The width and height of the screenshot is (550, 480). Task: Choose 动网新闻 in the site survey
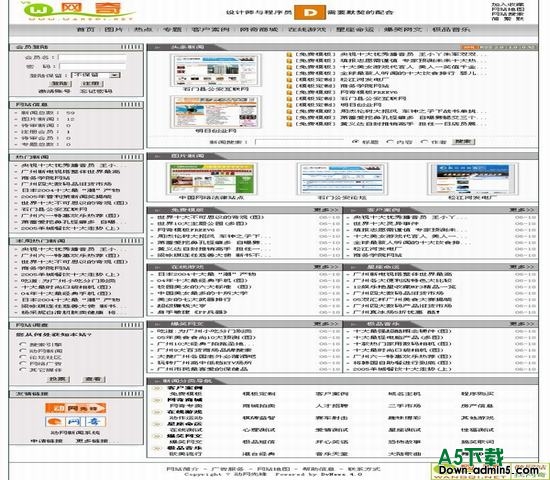(23, 351)
